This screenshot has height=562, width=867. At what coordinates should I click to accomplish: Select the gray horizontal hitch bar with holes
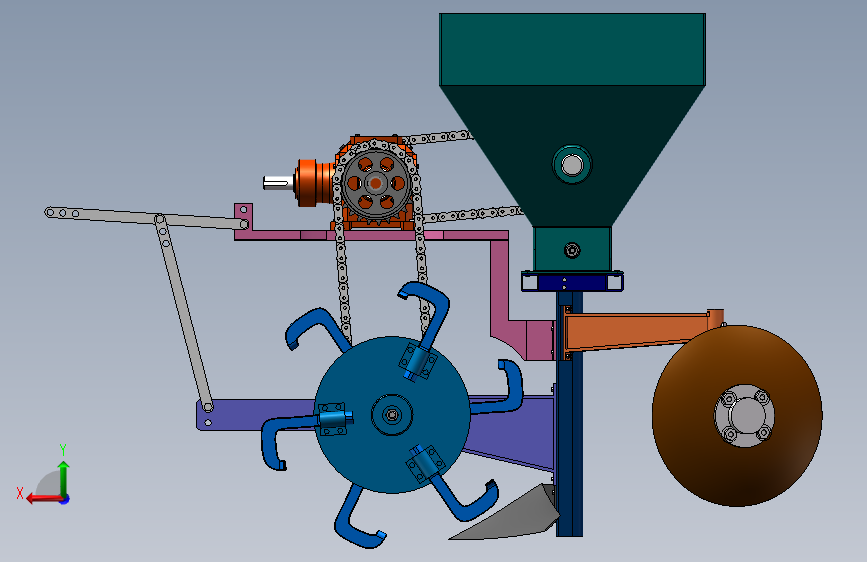tap(147, 218)
